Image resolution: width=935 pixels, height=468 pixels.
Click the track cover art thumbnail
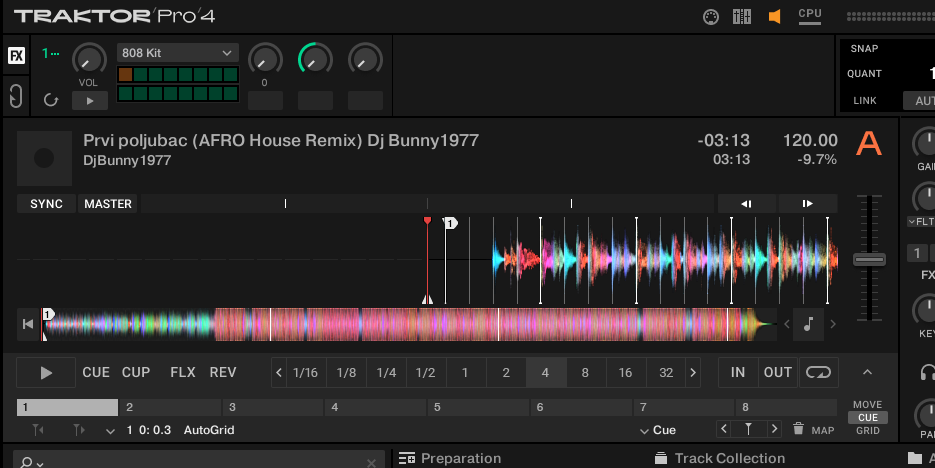click(x=44, y=158)
